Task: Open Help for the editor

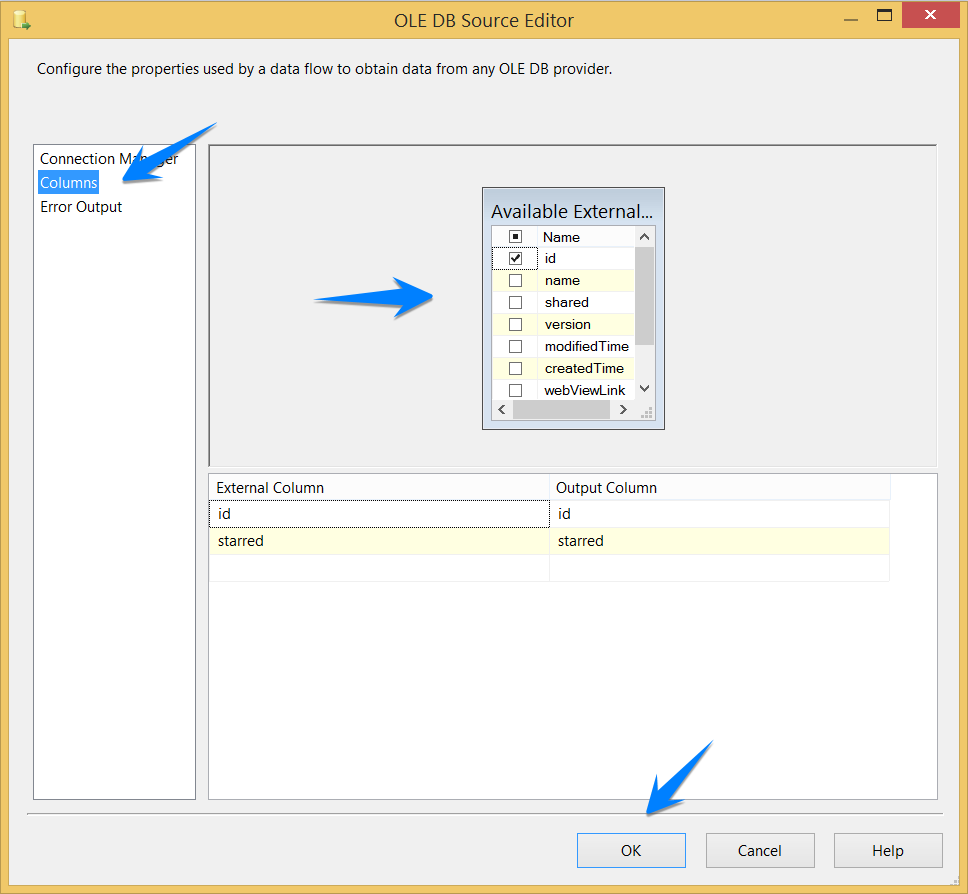Action: coord(888,850)
